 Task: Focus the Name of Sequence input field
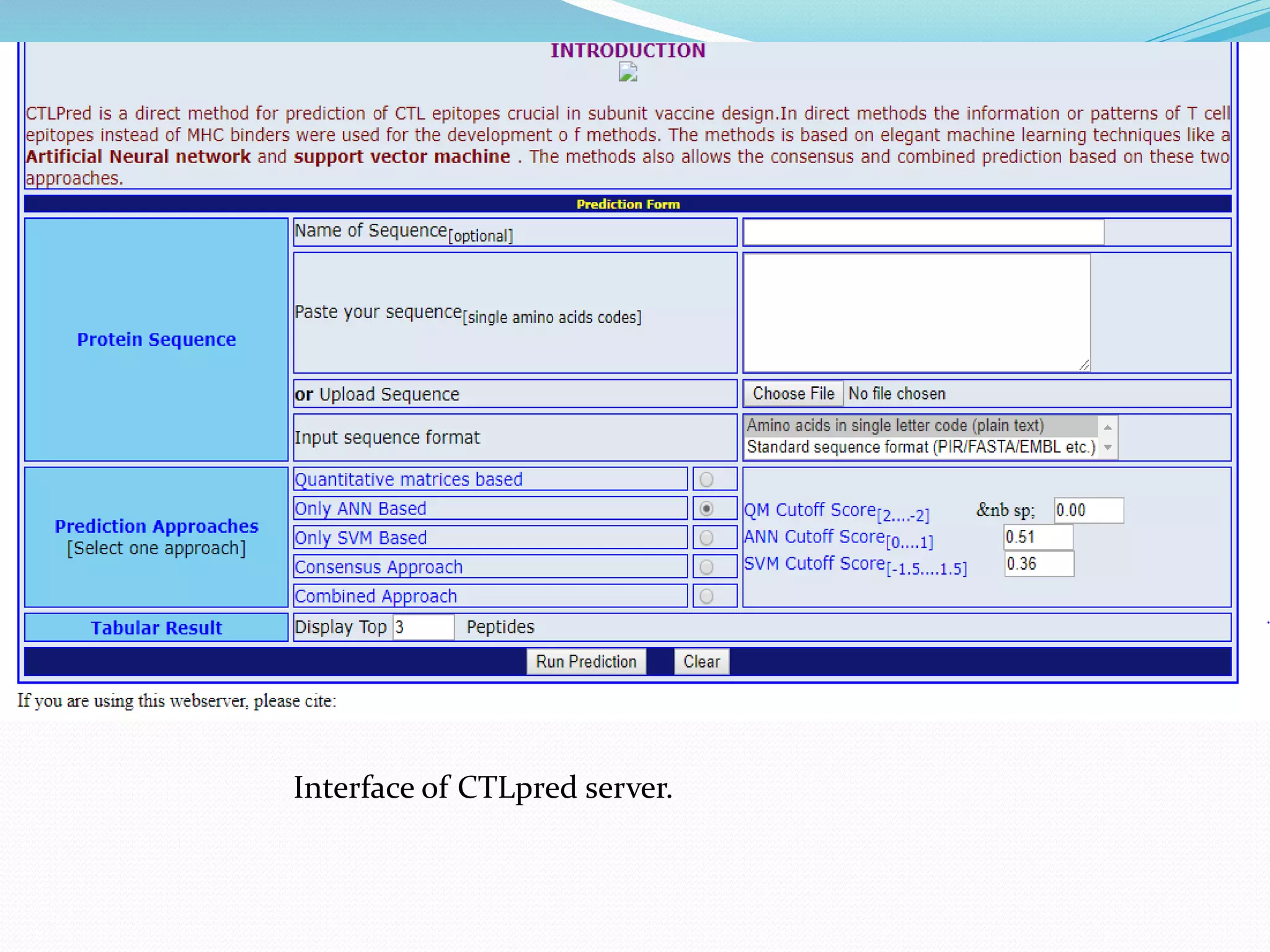[923, 232]
